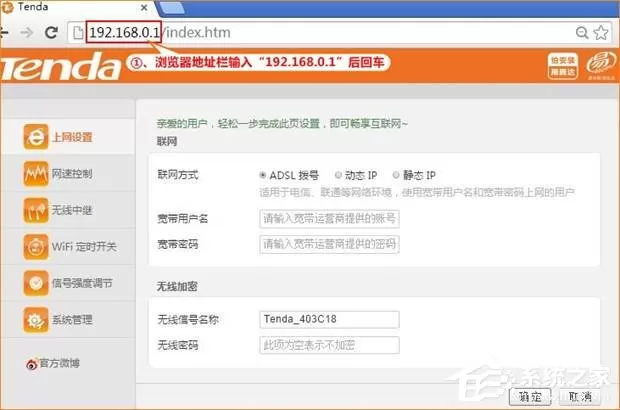Click the Weibo logo icon
Image resolution: width=620 pixels, height=410 pixels.
pos(32,364)
